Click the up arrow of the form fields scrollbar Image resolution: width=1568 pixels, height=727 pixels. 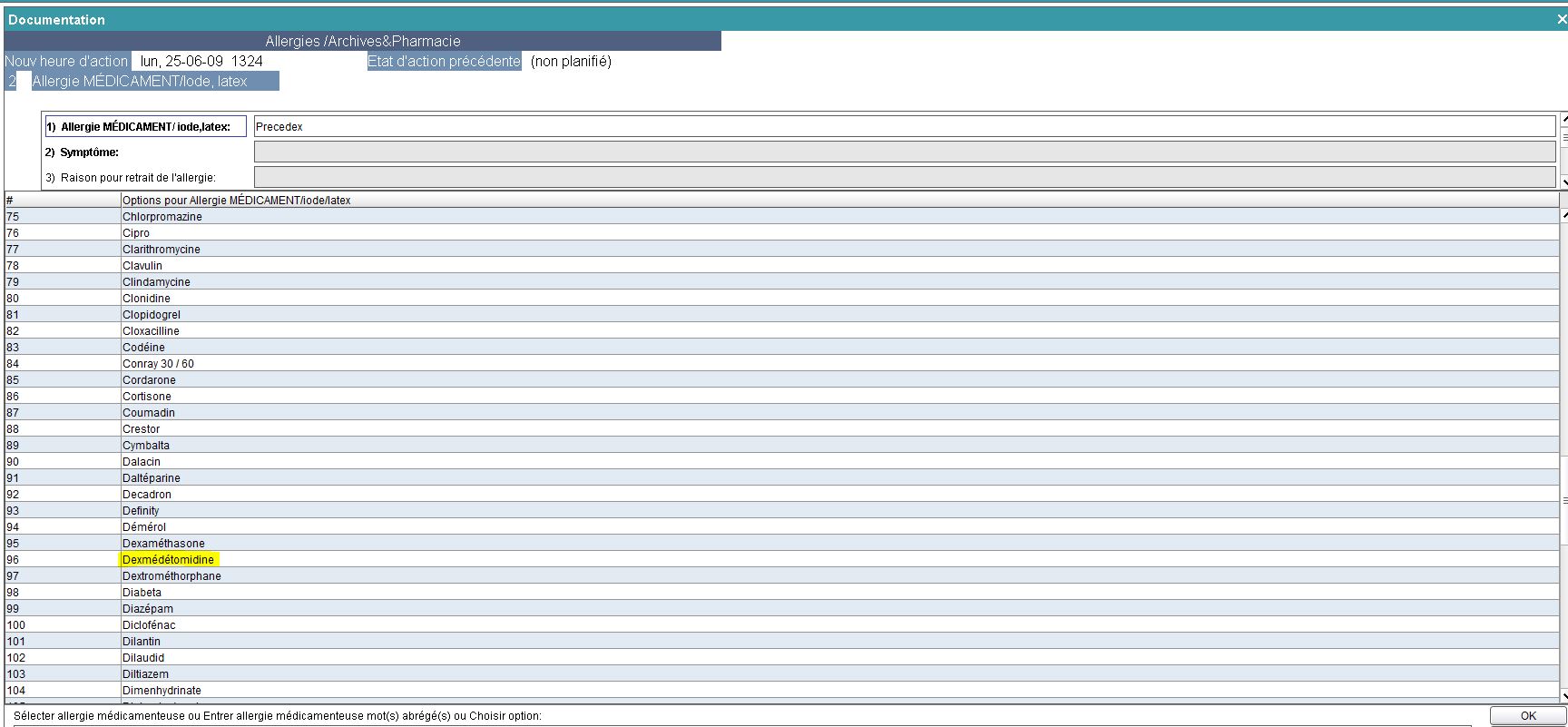pyautogui.click(x=1563, y=119)
